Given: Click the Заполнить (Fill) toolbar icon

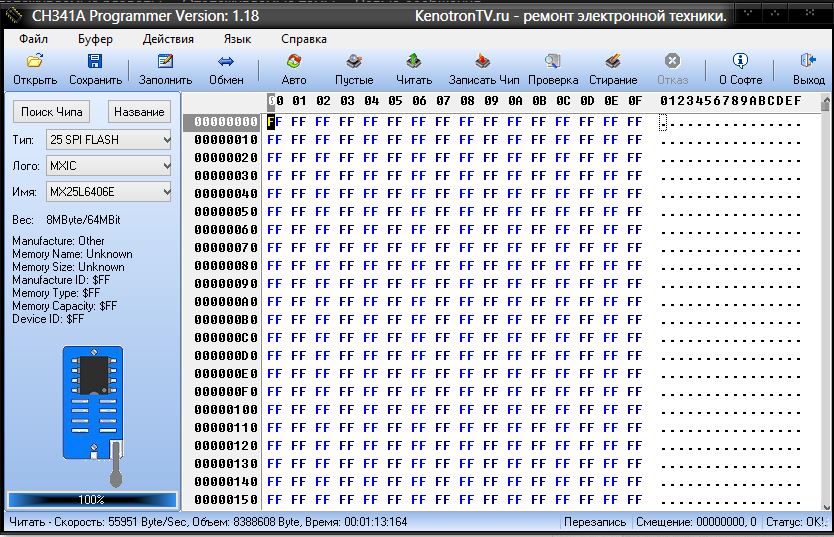Looking at the screenshot, I should [x=165, y=62].
